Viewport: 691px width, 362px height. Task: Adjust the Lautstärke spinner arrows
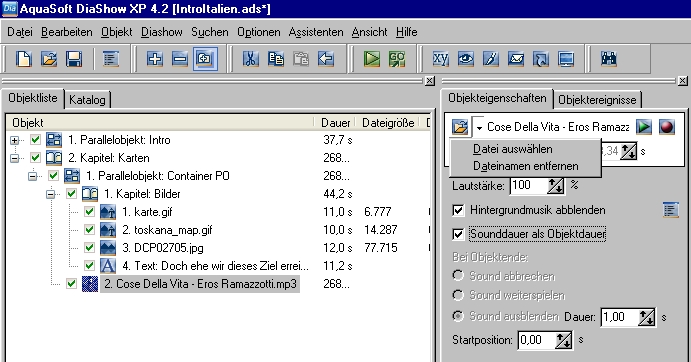[x=556, y=185]
